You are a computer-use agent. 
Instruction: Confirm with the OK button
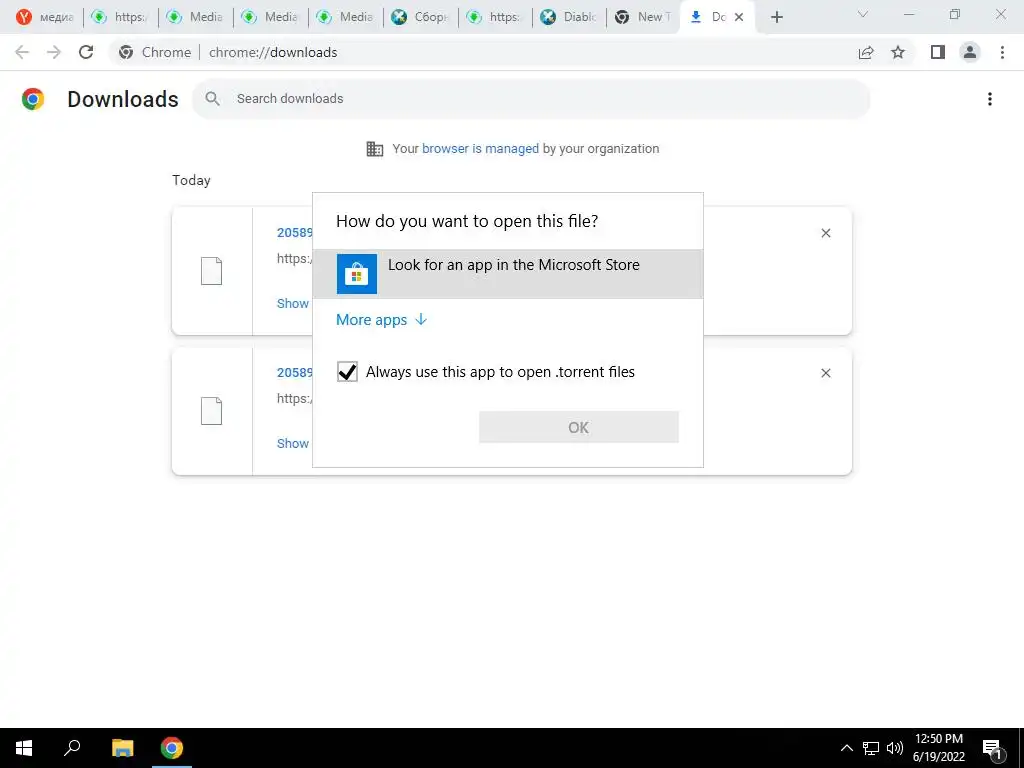point(579,427)
